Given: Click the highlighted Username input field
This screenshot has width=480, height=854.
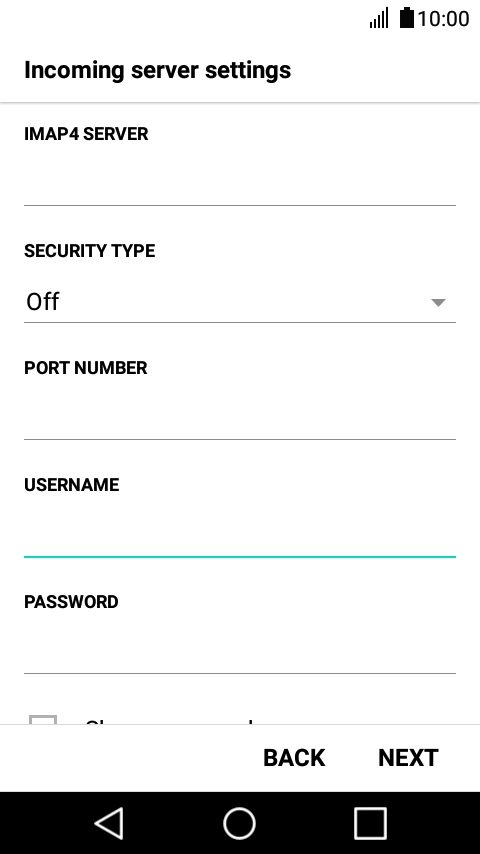Looking at the screenshot, I should (240, 535).
